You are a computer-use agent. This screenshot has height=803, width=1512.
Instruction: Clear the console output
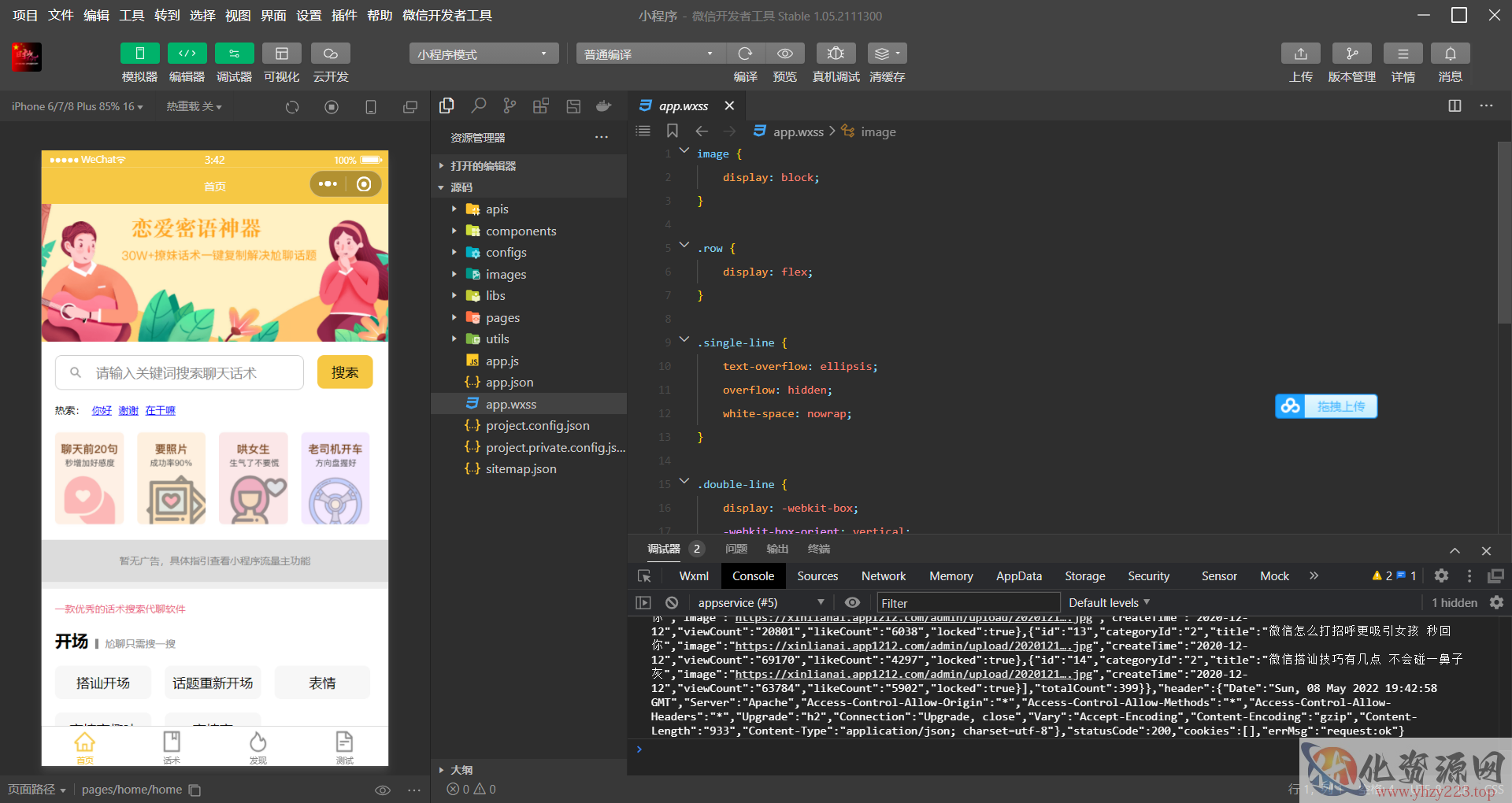click(672, 602)
